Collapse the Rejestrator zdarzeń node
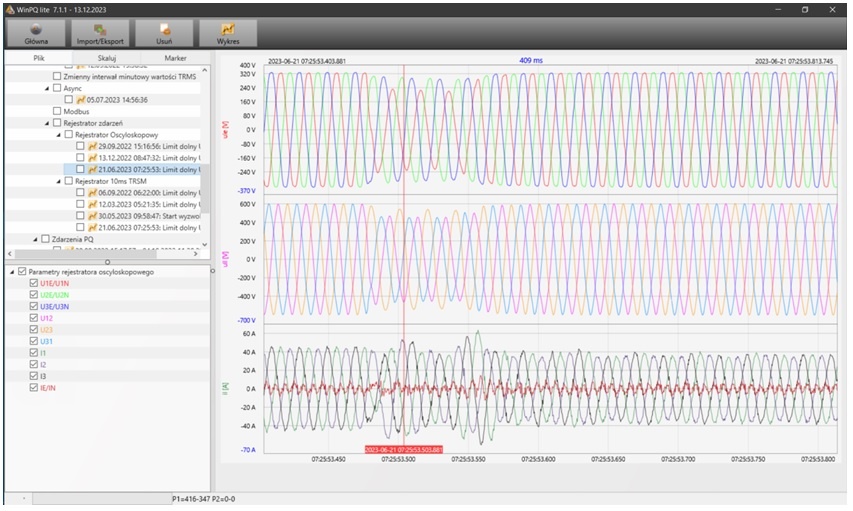The height and width of the screenshot is (511, 853). click(x=47, y=123)
